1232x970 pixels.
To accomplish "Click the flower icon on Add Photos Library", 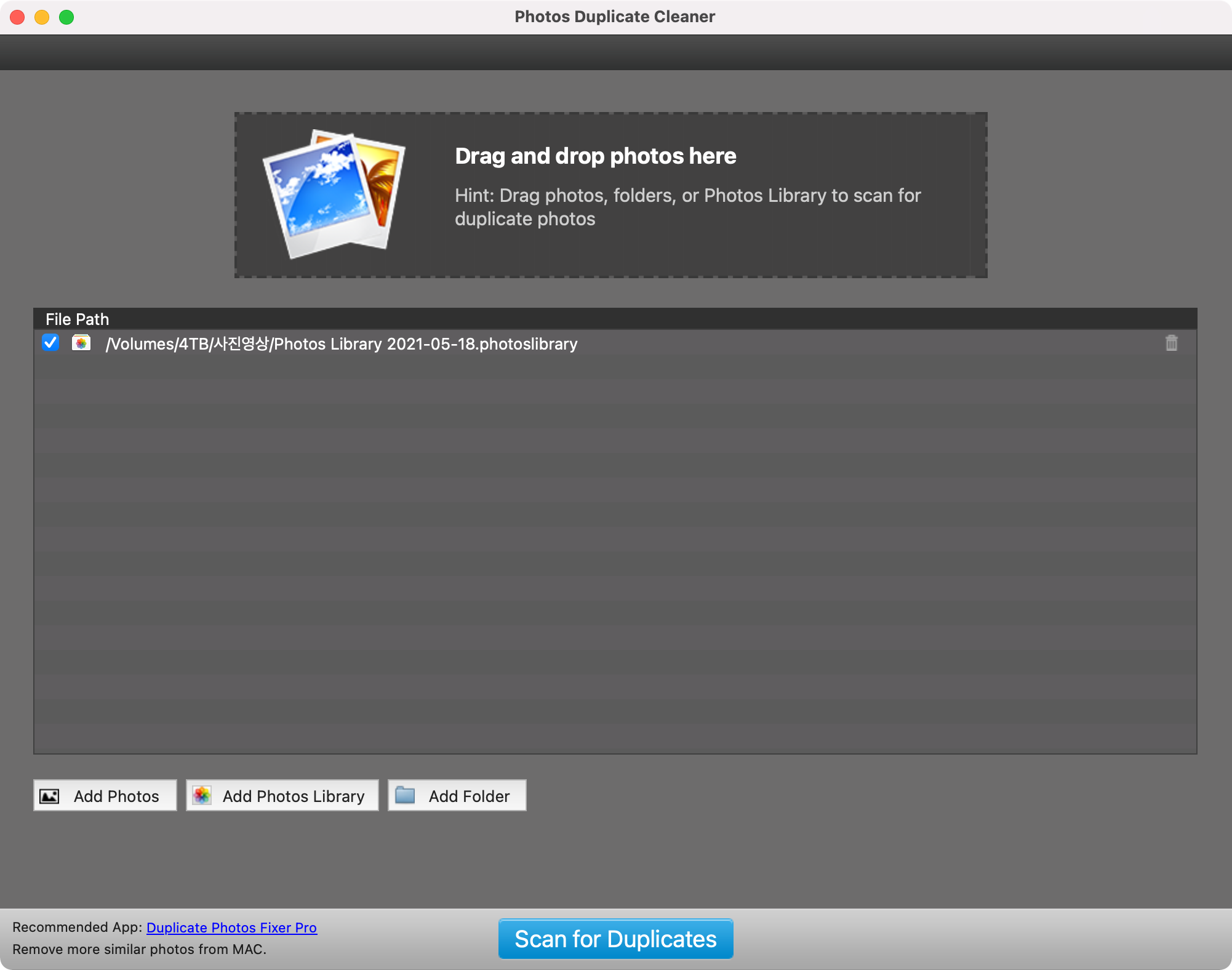I will (x=202, y=796).
